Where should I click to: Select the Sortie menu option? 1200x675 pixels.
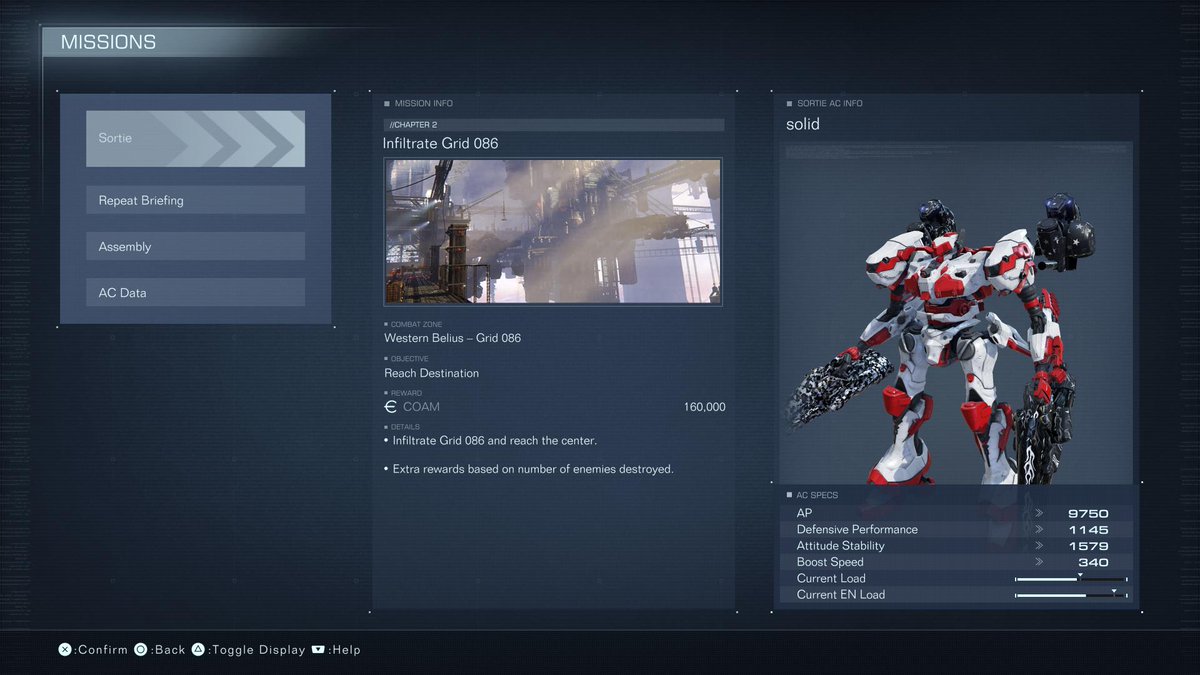(195, 138)
